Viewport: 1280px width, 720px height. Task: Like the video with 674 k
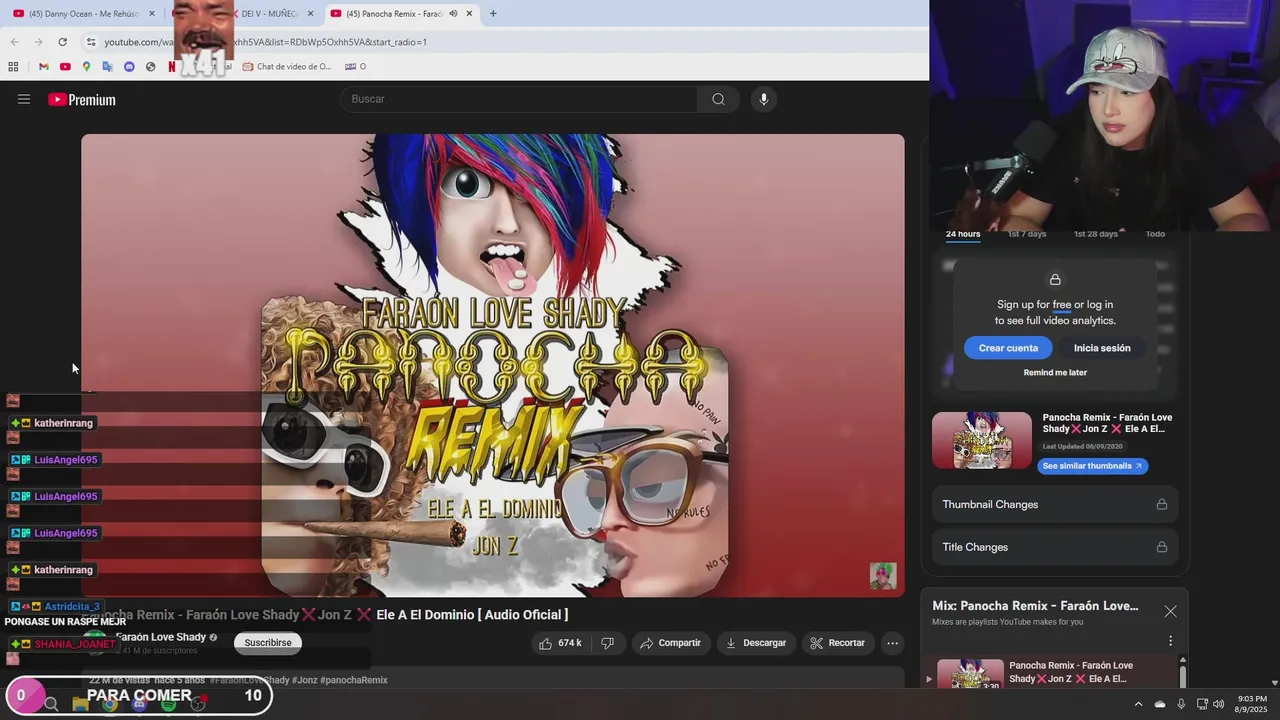560,643
